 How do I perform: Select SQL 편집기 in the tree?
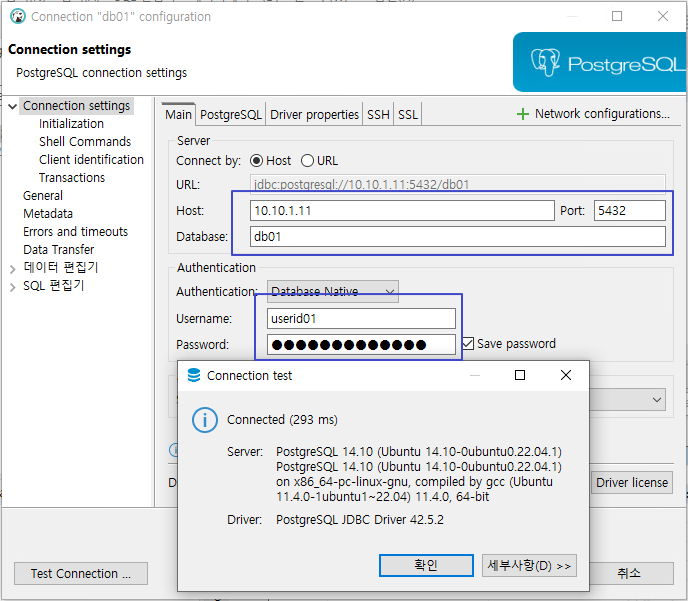click(54, 286)
